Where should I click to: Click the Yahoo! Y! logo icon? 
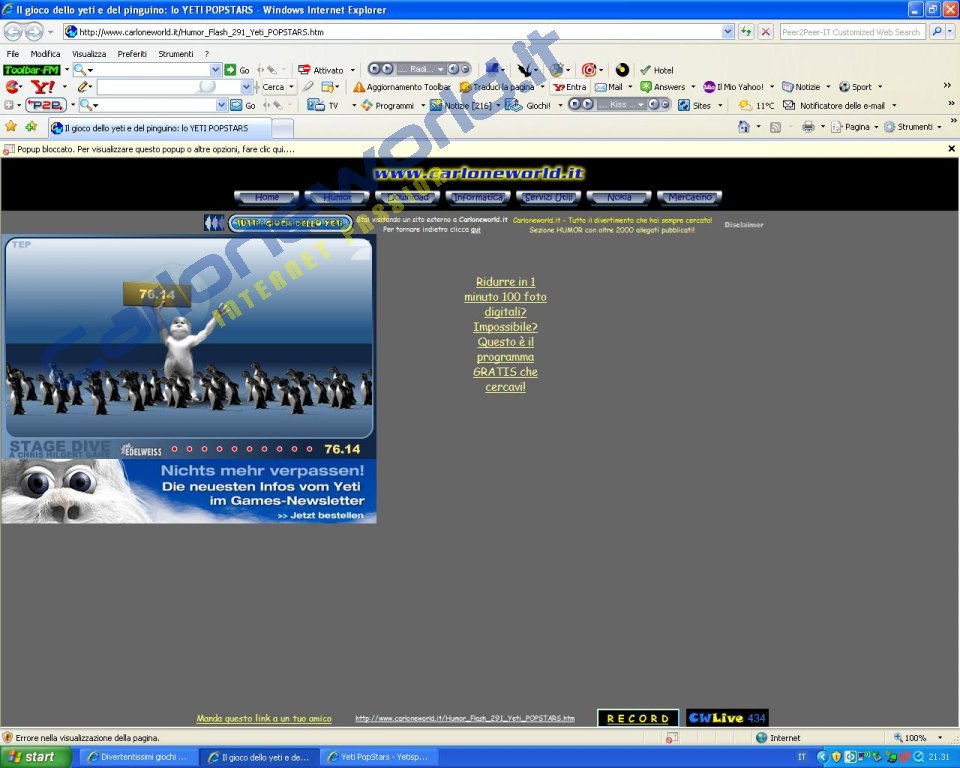pos(42,87)
